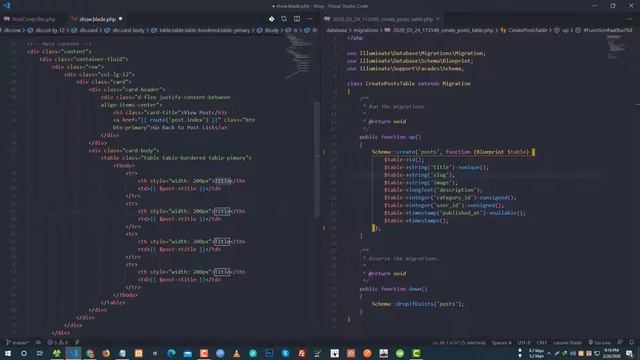Change CRLF end of line sequence
Screen dimensions: 640x360
542,342
